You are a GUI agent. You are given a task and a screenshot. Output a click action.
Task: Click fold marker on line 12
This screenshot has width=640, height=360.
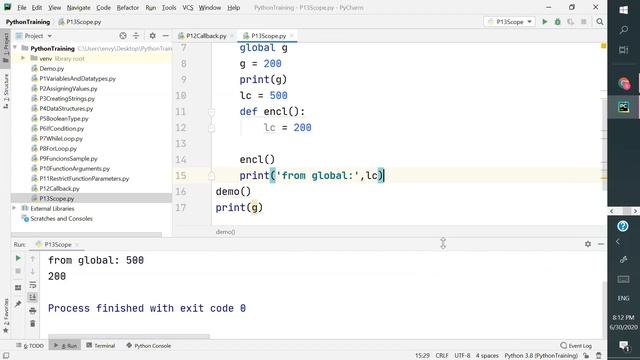211,128
